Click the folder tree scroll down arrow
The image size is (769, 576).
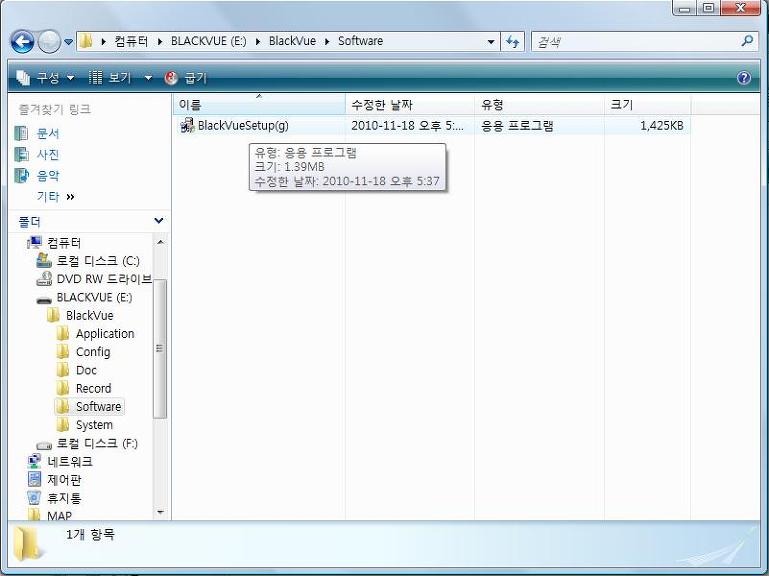160,512
